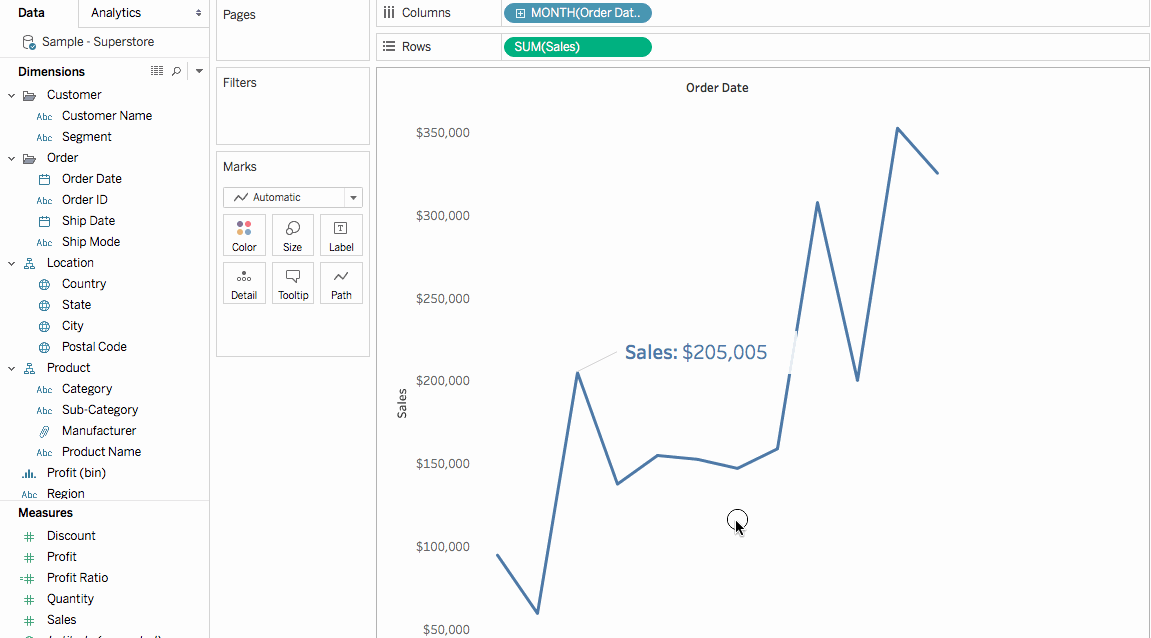Open the view data grid icon in Dimensions
Image resolution: width=1151 pixels, height=638 pixels.
tap(156, 70)
